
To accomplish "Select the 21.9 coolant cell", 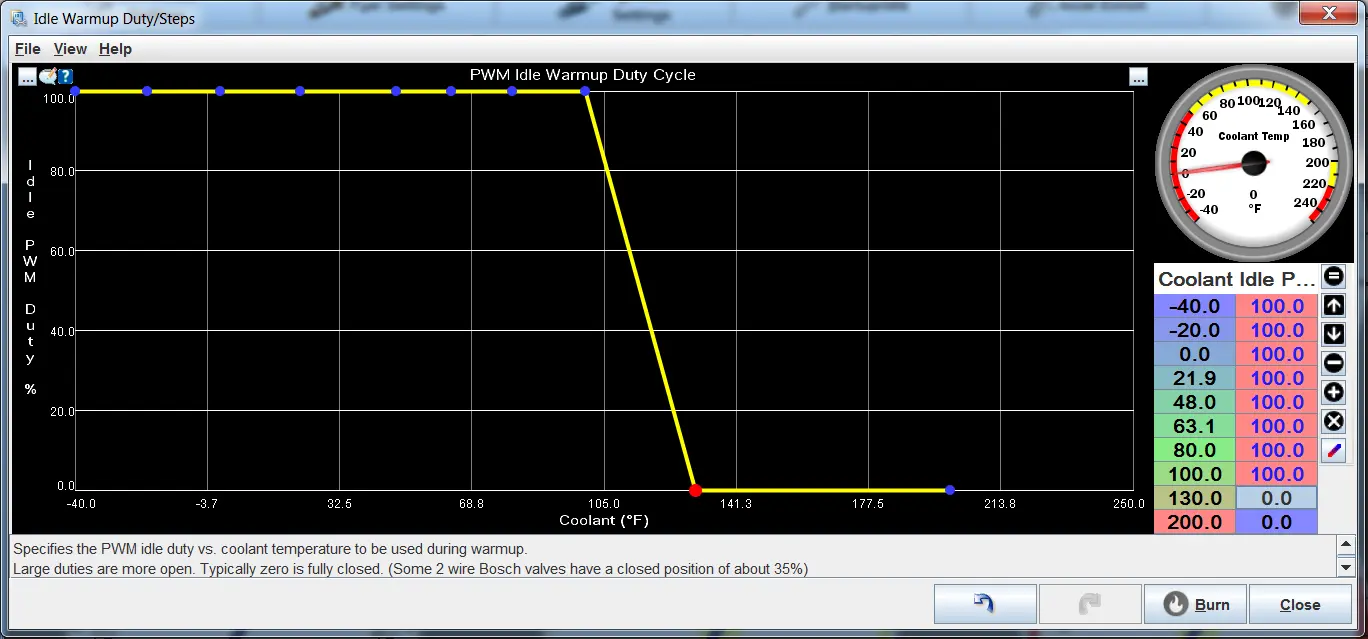I will pyautogui.click(x=1195, y=378).
